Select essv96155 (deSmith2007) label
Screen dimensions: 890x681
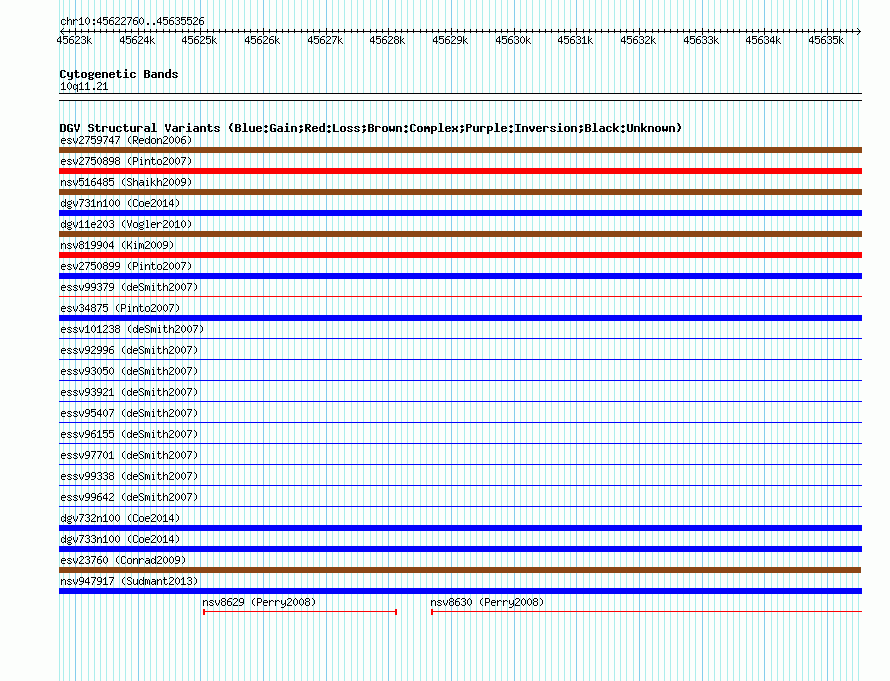coord(129,434)
